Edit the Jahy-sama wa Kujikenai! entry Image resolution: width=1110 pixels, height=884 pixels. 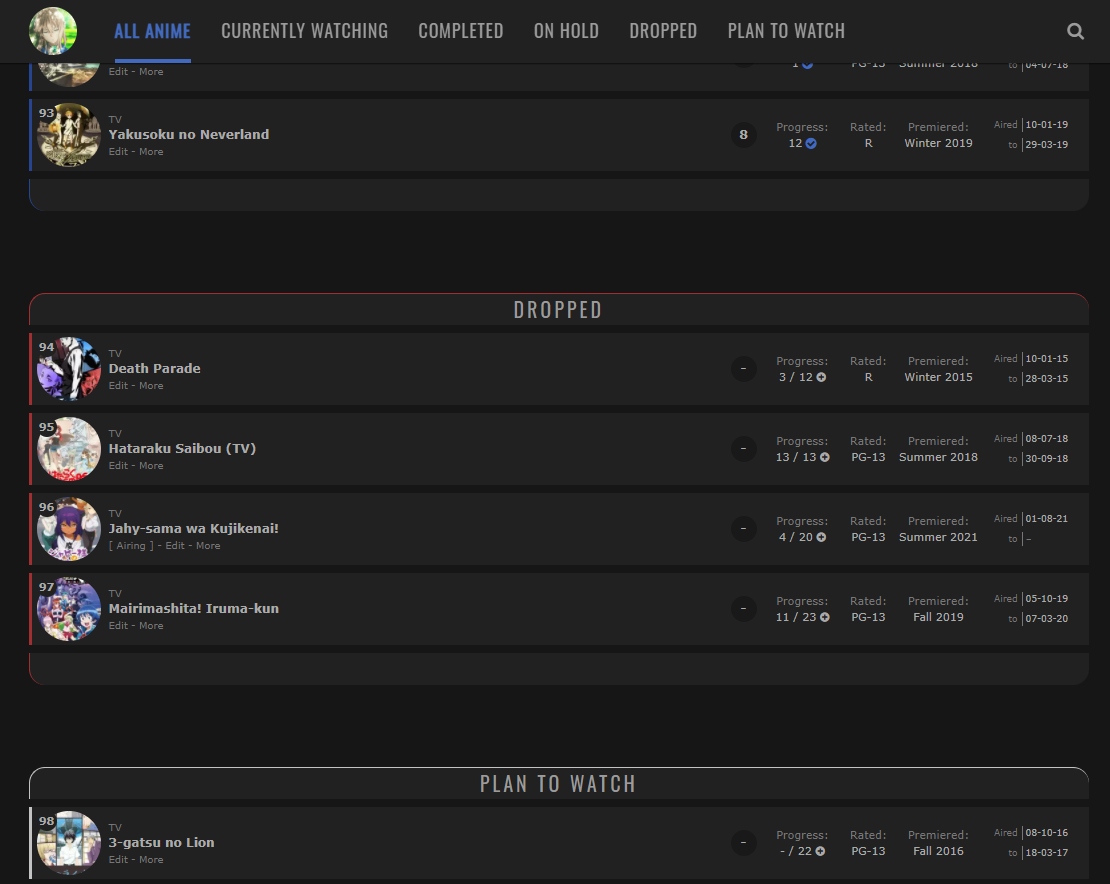coord(175,546)
